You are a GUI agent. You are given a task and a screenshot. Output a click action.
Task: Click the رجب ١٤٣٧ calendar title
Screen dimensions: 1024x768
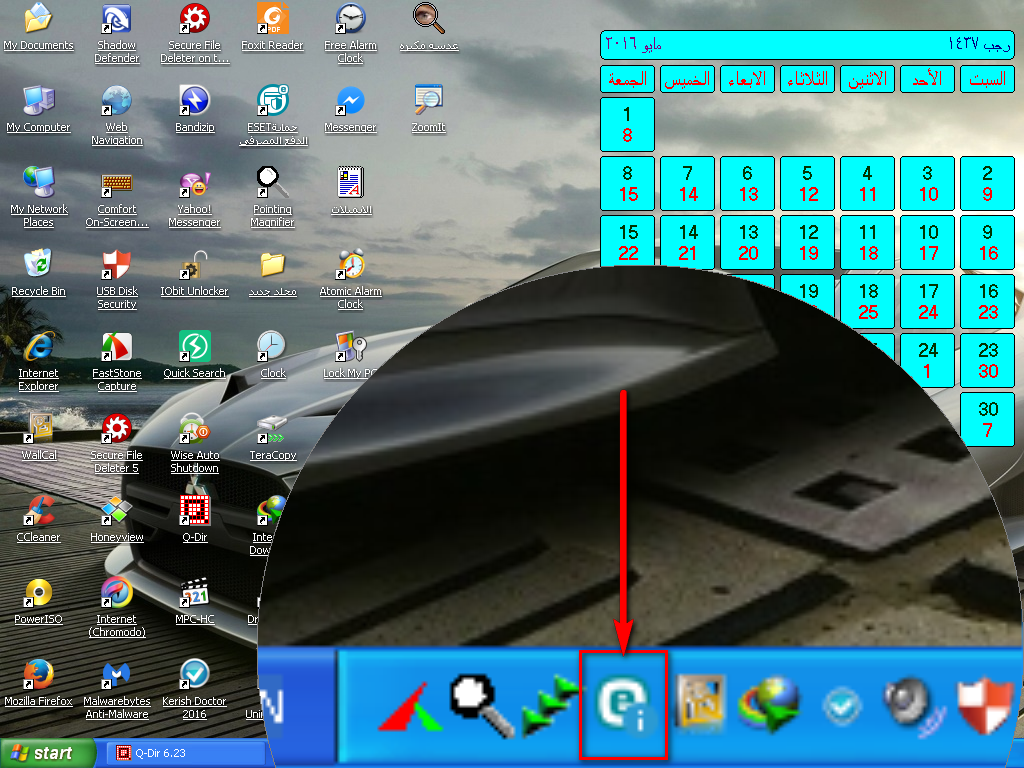[x=978, y=44]
